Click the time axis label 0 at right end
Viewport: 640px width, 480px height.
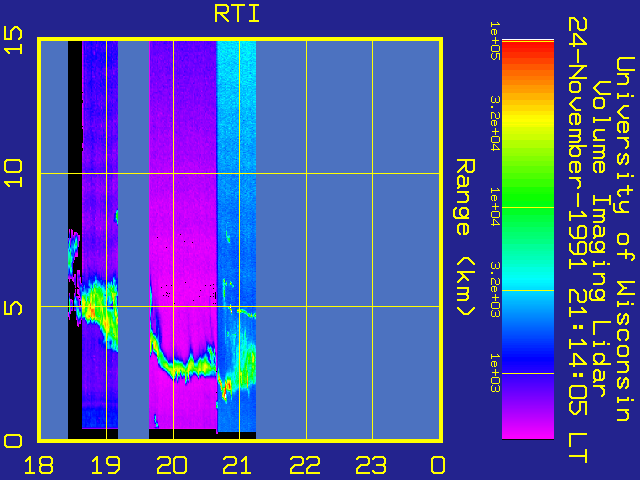click(x=438, y=465)
